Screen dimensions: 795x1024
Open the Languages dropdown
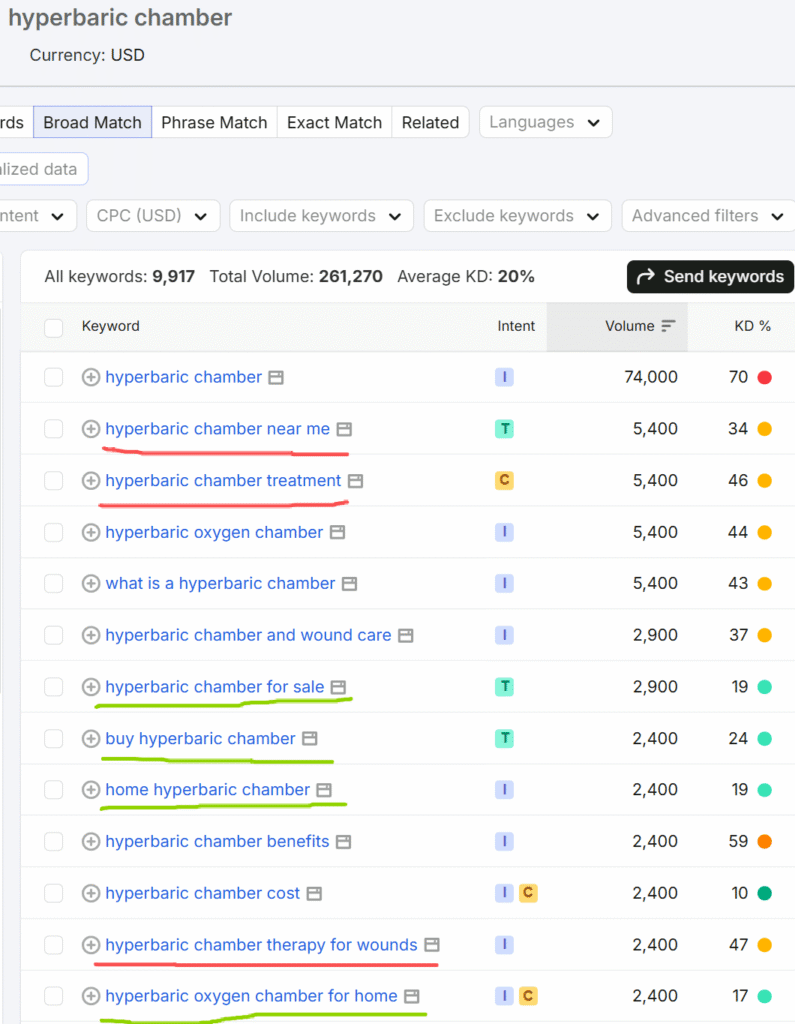(x=545, y=122)
